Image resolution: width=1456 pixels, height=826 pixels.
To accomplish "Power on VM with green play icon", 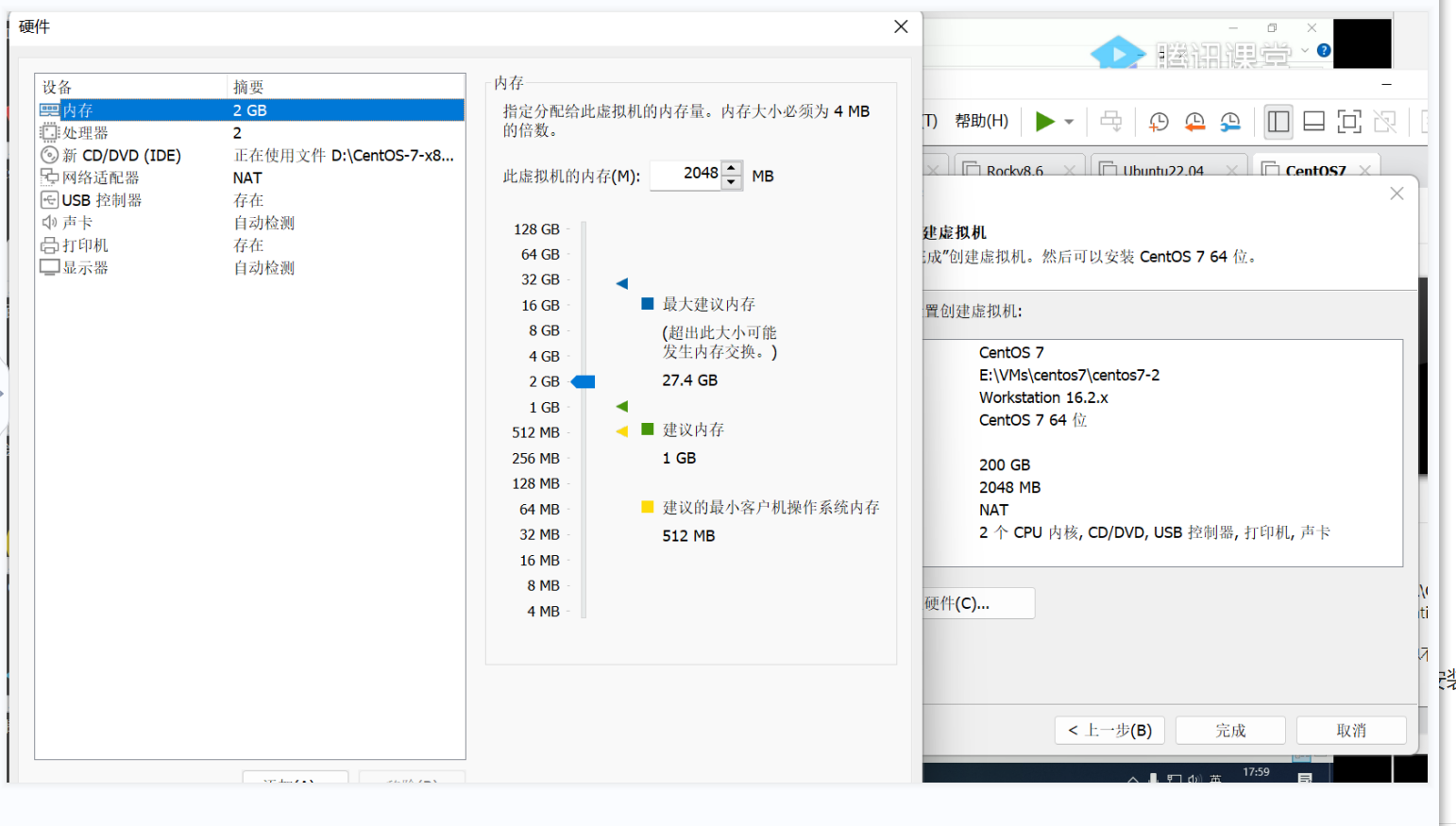I will tap(1044, 121).
